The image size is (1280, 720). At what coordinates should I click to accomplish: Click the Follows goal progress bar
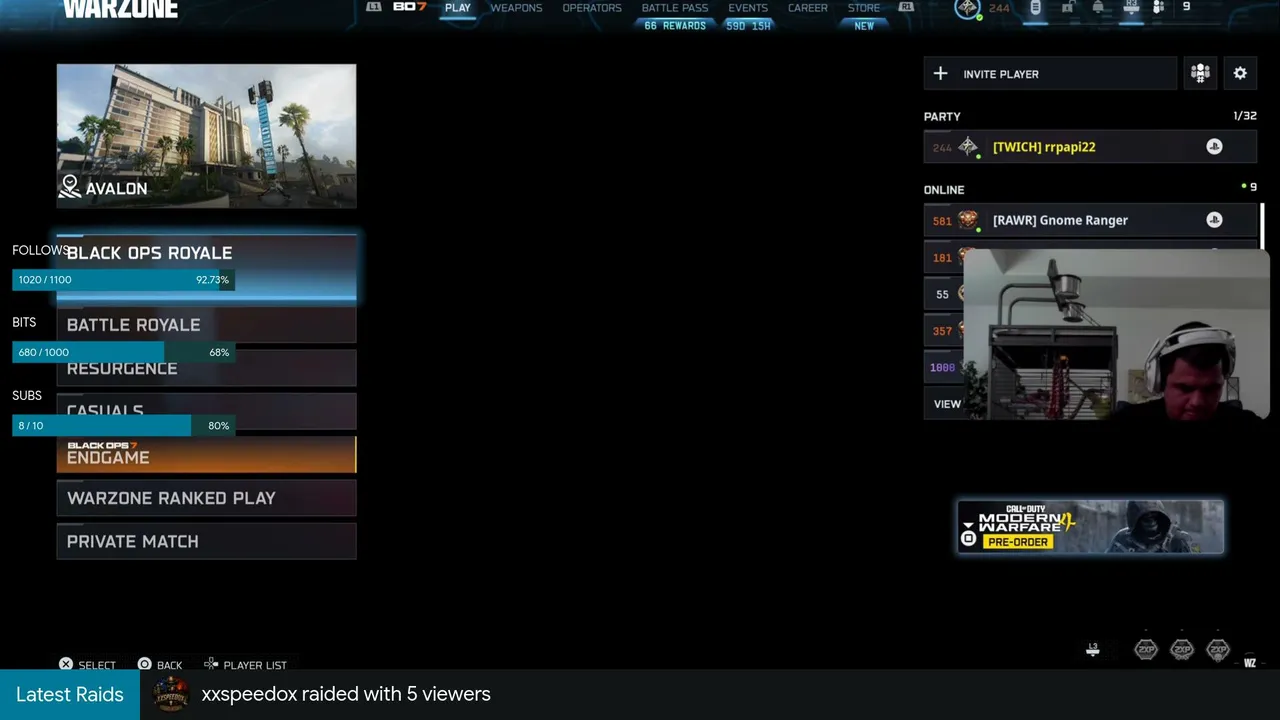point(124,280)
